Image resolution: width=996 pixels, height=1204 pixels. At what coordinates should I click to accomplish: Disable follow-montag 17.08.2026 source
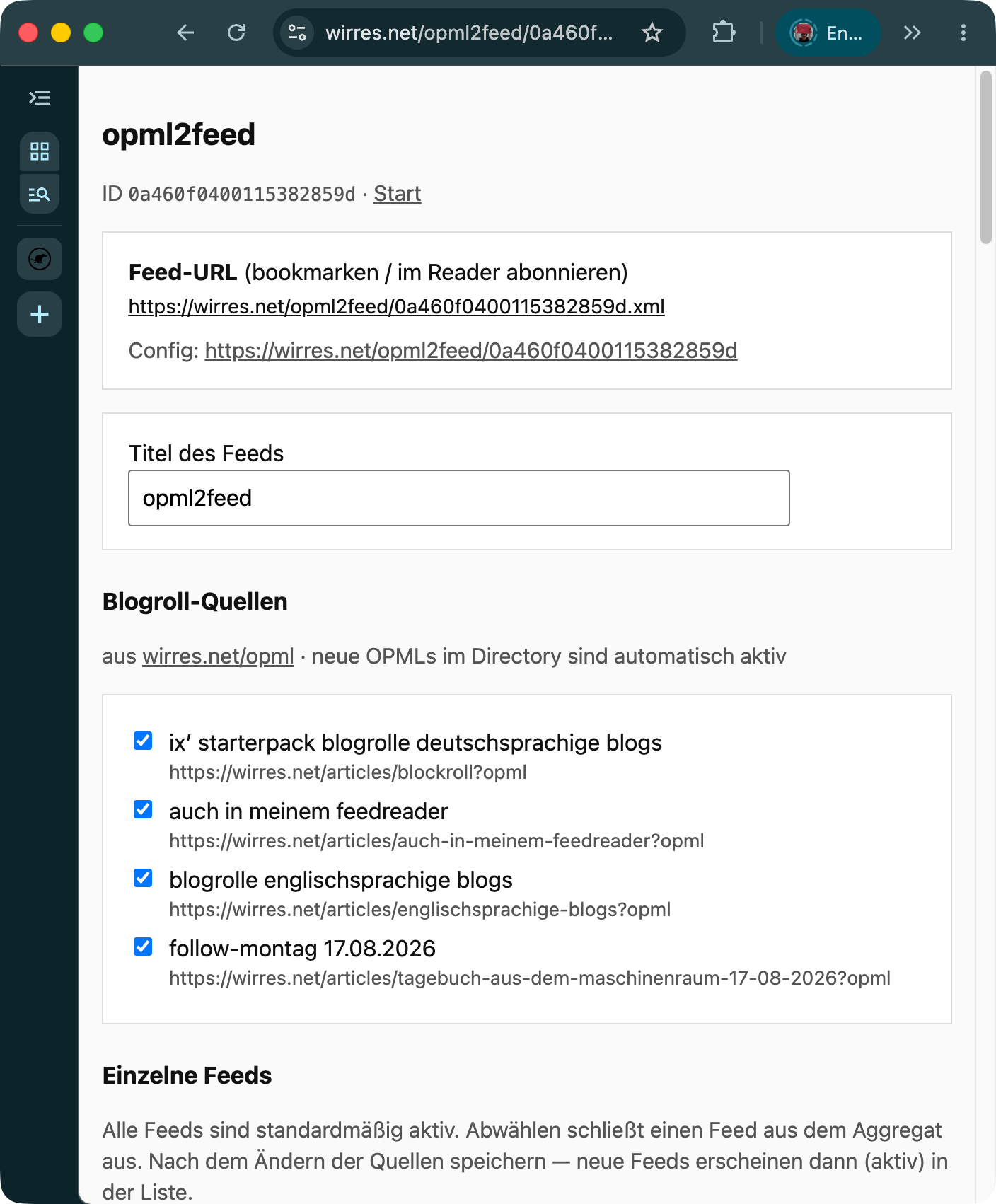[x=143, y=947]
